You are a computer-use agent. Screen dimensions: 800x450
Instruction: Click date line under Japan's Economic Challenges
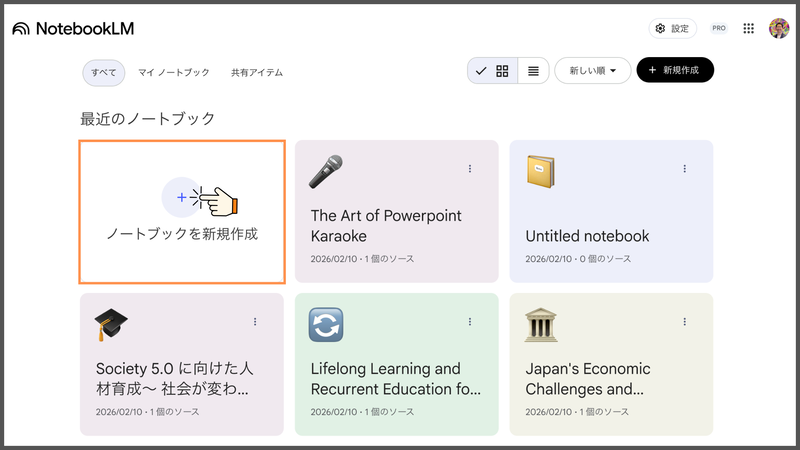(x=577, y=412)
